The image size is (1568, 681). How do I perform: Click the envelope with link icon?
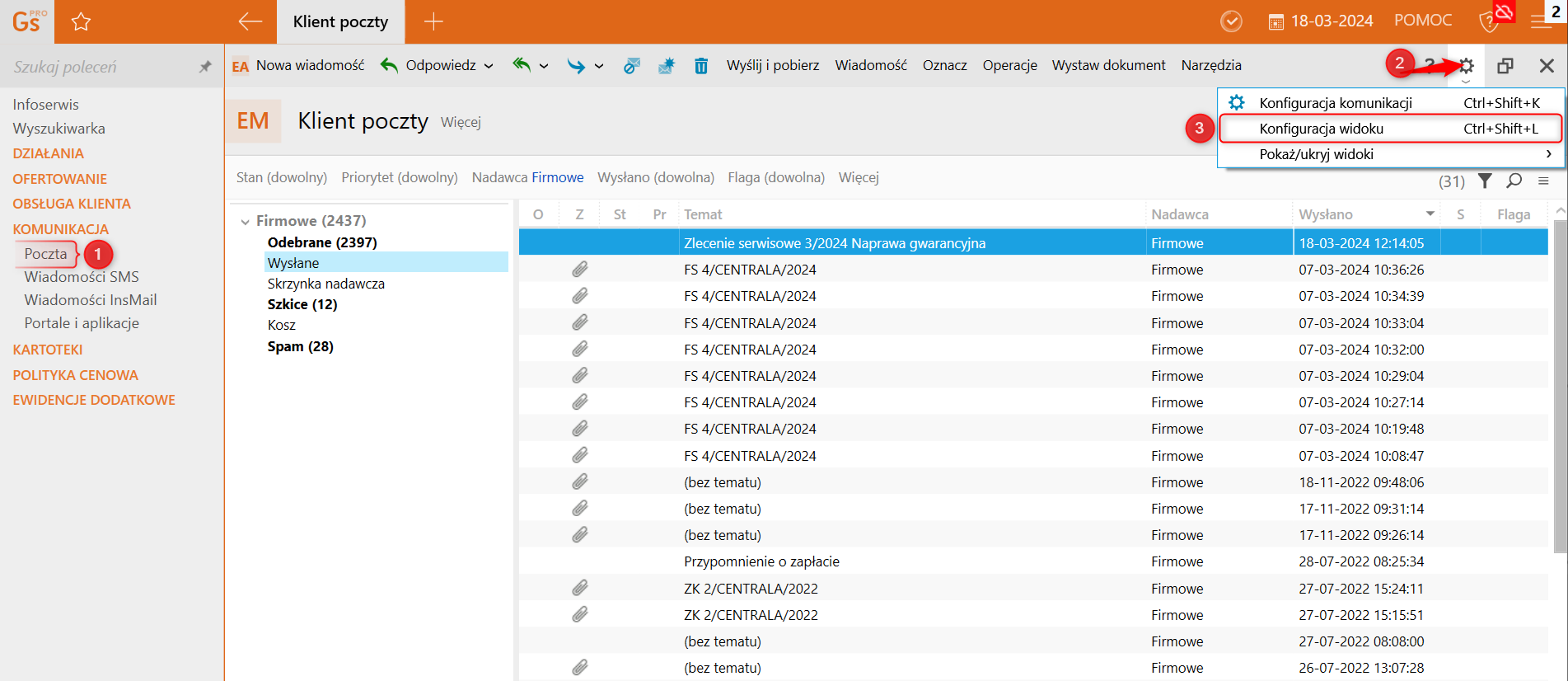(631, 66)
